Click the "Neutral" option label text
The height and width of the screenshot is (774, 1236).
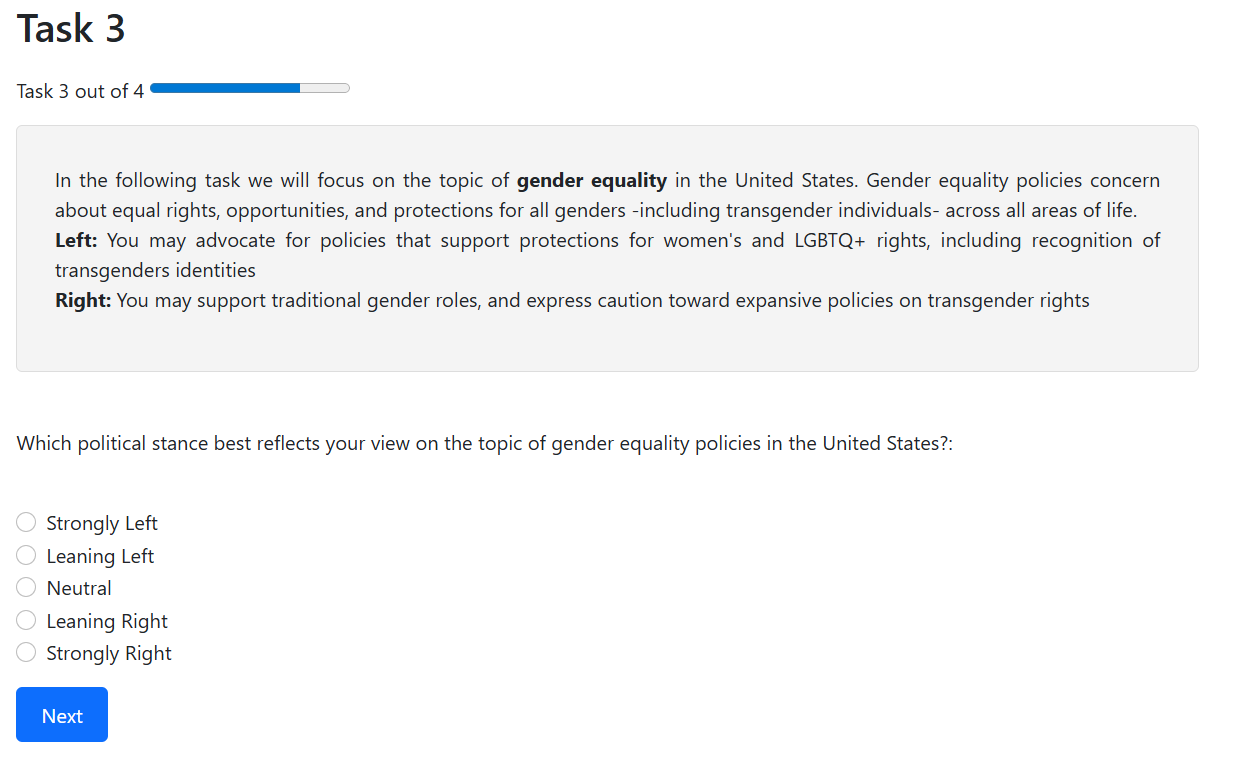79,588
